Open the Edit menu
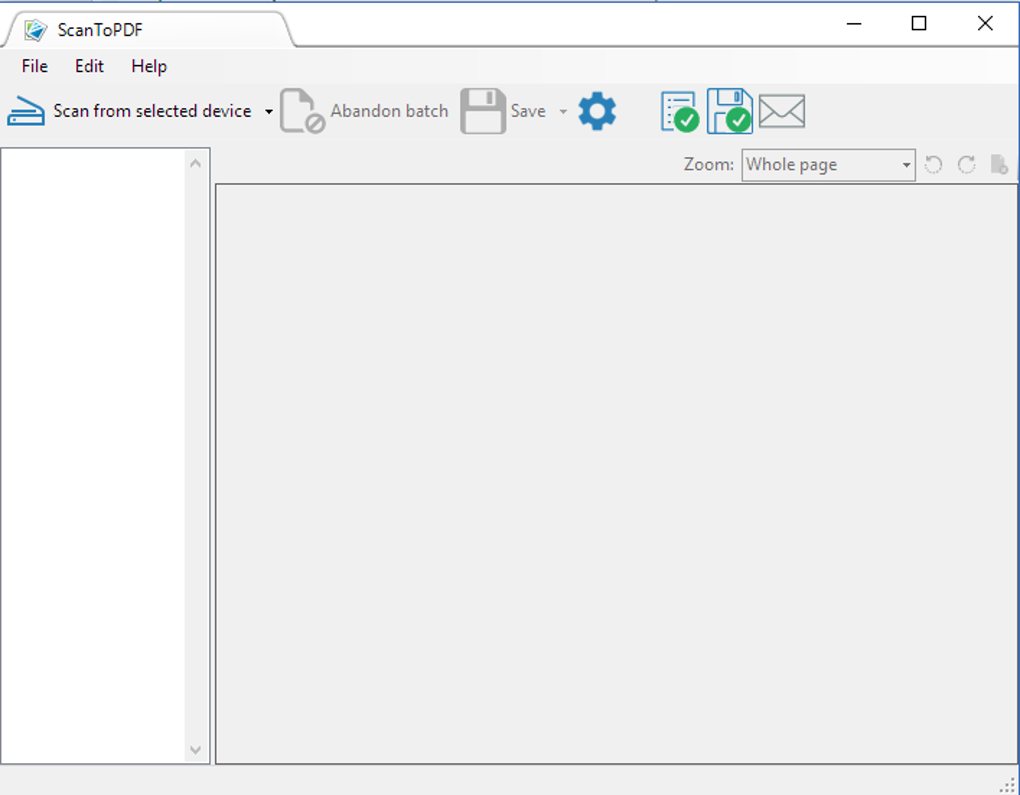Viewport: 1020px width, 795px height. point(89,66)
